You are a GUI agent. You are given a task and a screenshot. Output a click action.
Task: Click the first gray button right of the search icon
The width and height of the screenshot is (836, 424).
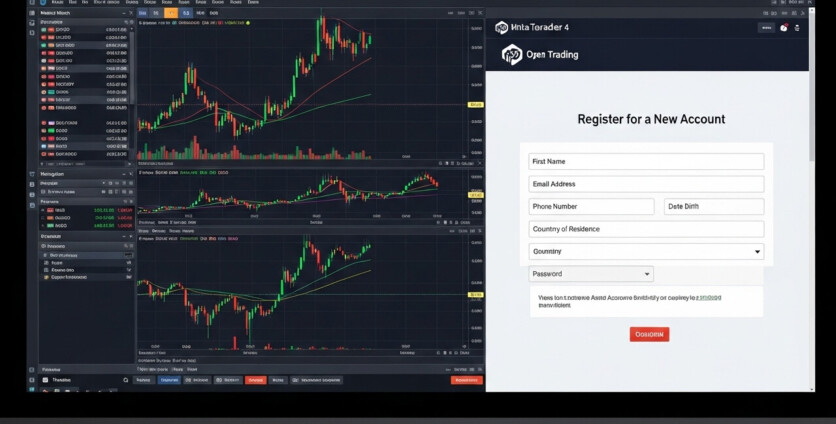143,380
